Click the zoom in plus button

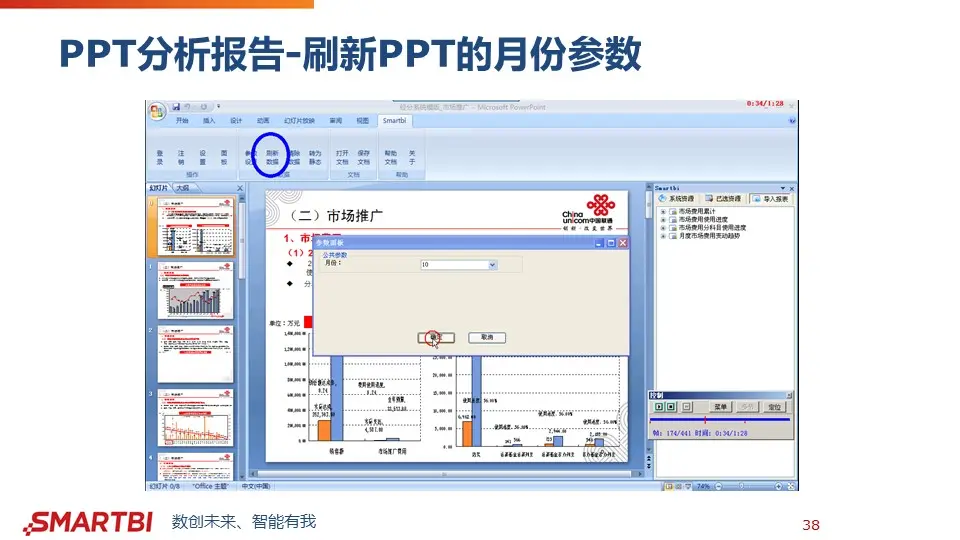[778, 486]
